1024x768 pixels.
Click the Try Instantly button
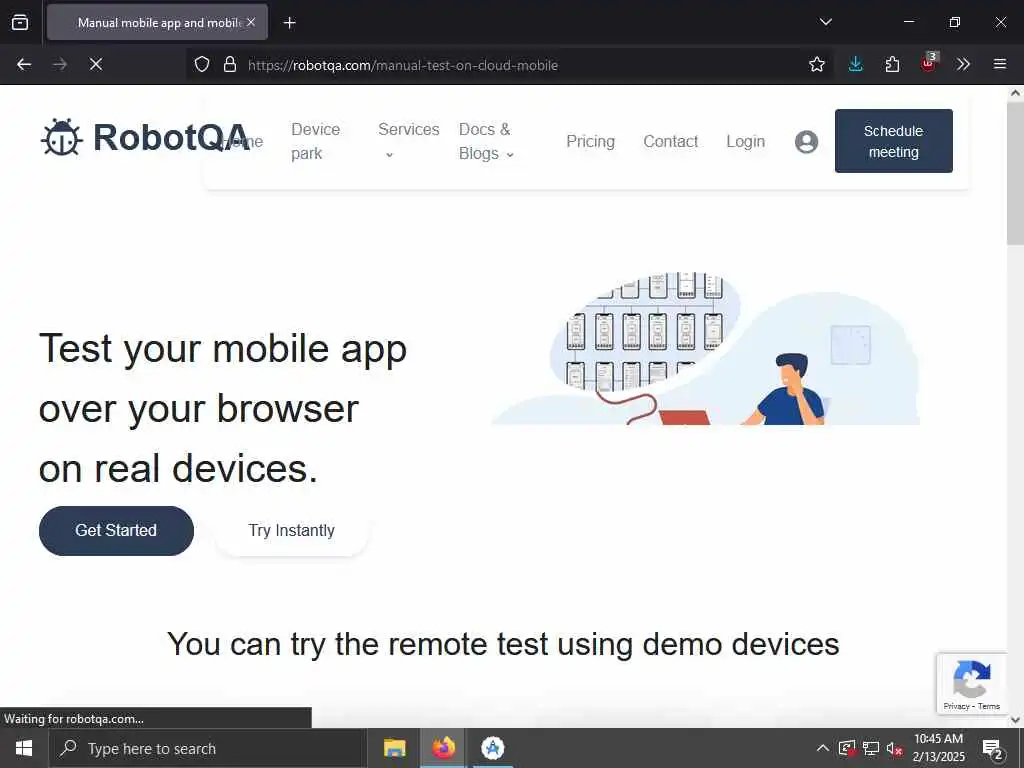coord(291,530)
